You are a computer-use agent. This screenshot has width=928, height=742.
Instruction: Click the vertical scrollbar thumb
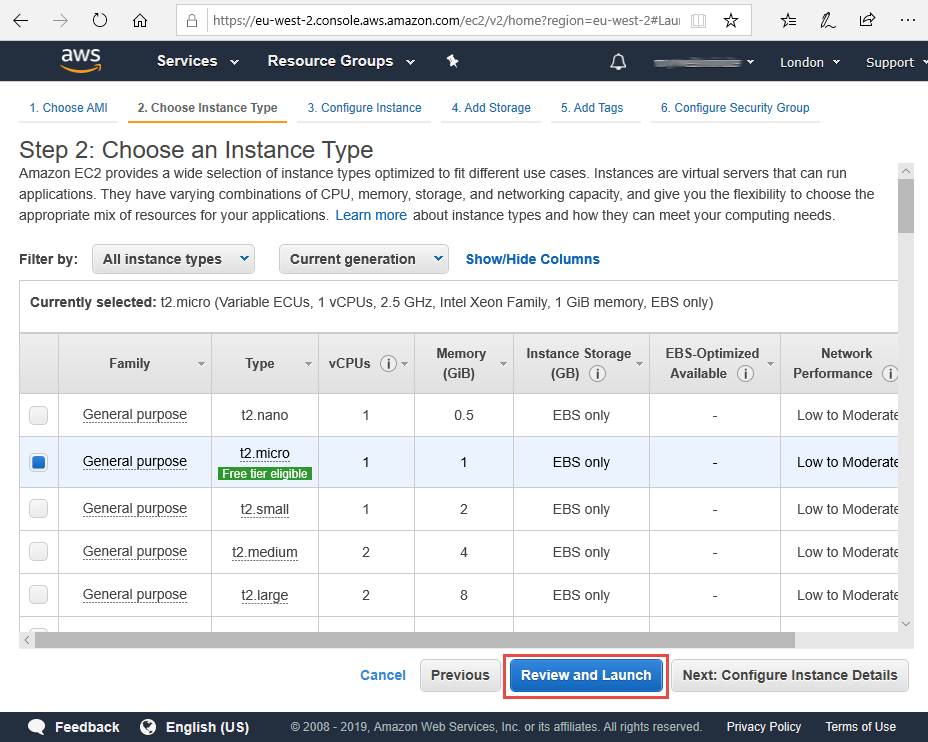pyautogui.click(x=906, y=206)
